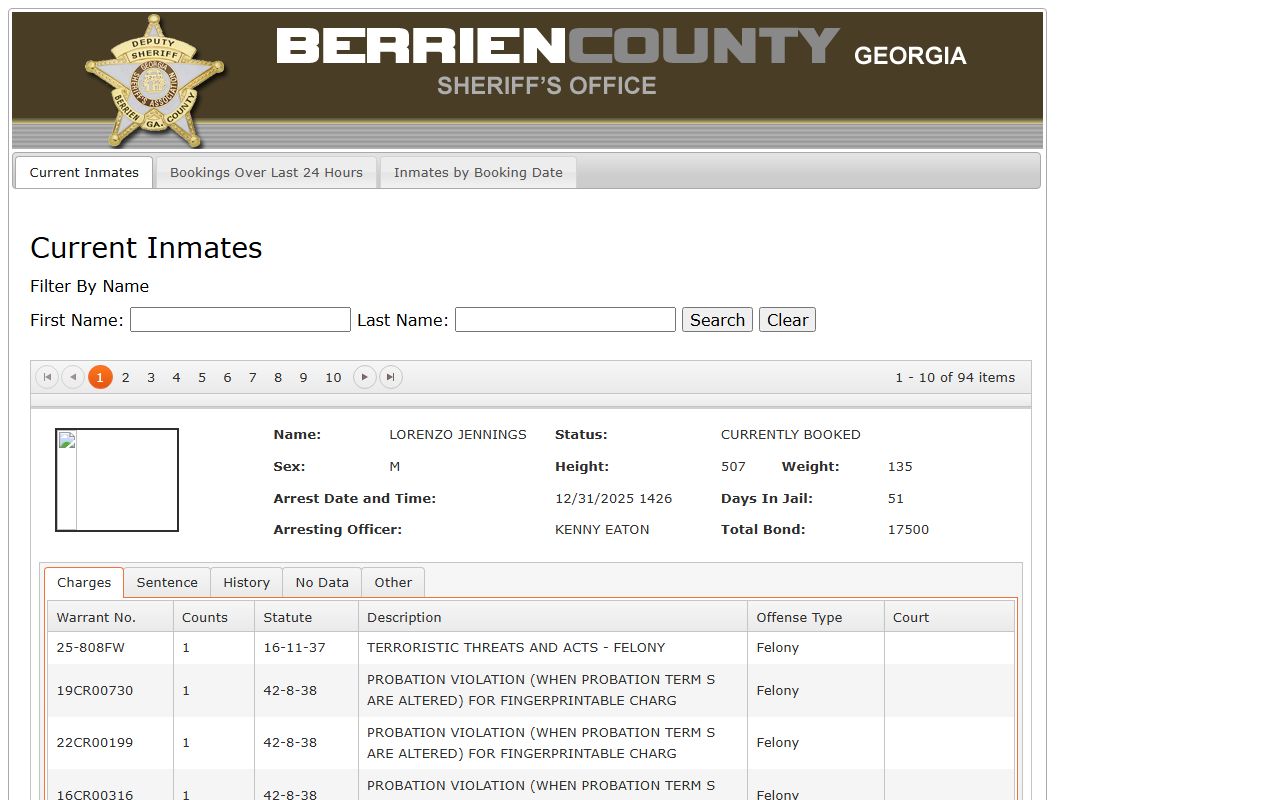The height and width of the screenshot is (800, 1280).
Task: Select the History tab
Action: pyautogui.click(x=246, y=582)
